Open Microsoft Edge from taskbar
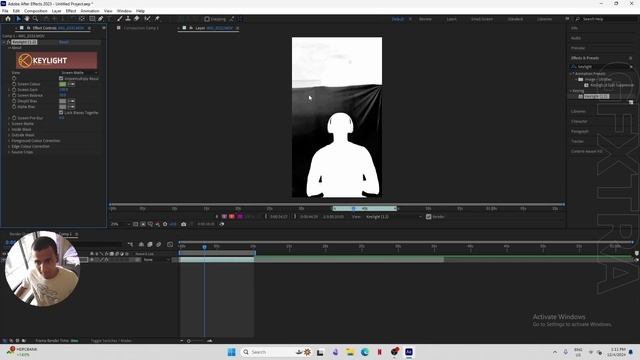The height and width of the screenshot is (360, 640). point(364,352)
